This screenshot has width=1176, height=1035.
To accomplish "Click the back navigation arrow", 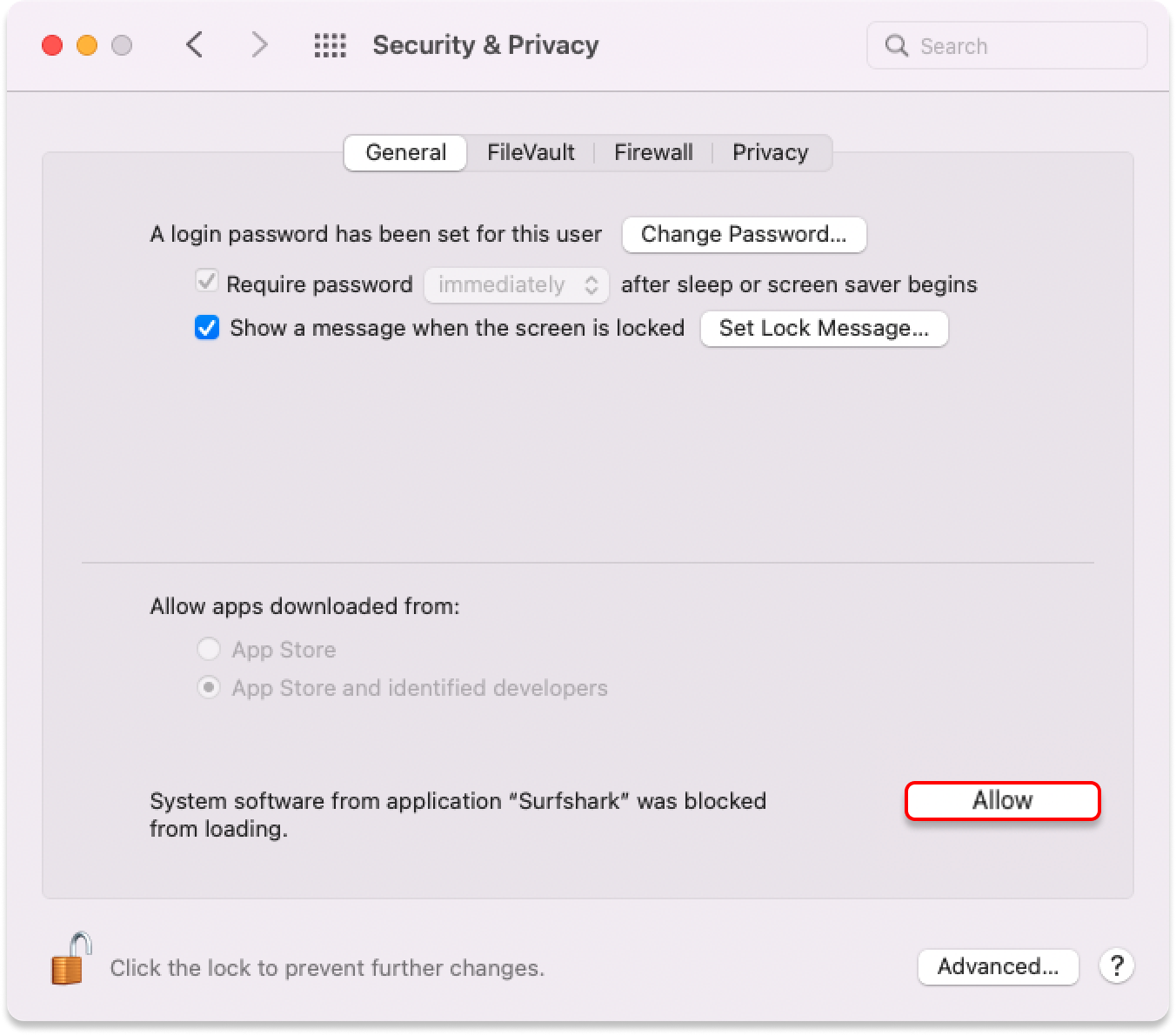I will 195,44.
